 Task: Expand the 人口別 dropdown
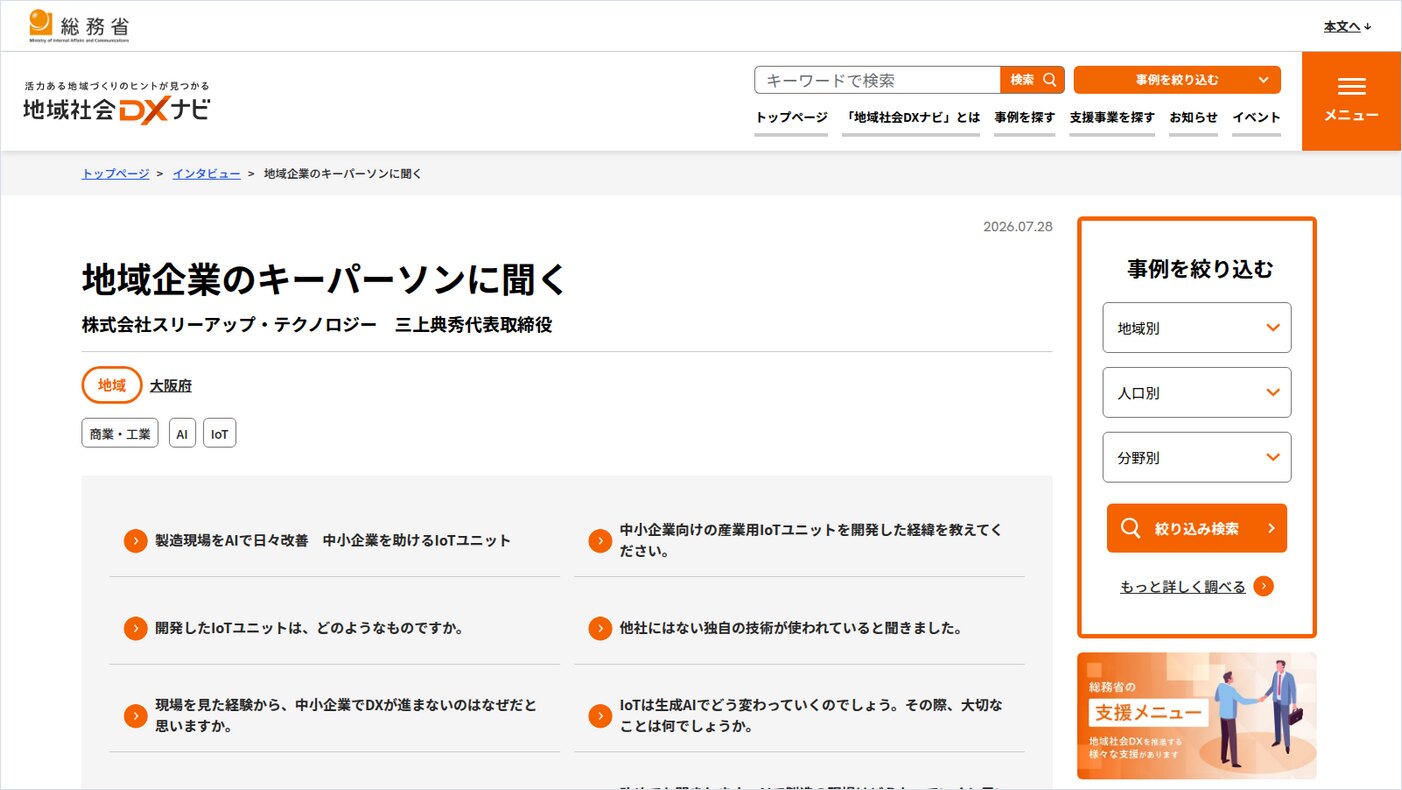tap(1197, 393)
